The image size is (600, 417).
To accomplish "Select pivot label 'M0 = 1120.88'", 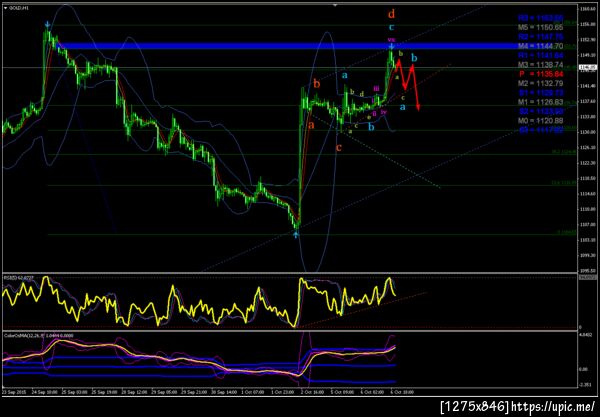I will (540, 121).
